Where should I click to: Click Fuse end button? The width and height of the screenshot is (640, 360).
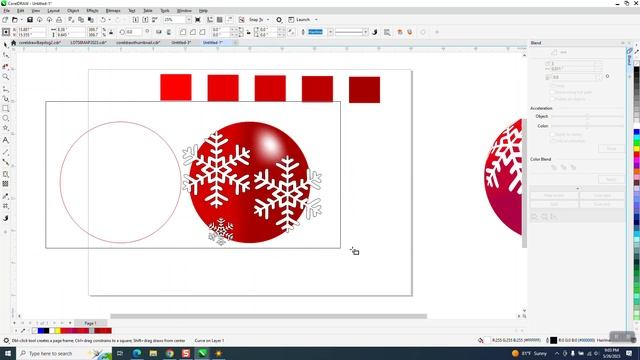pos(602,204)
